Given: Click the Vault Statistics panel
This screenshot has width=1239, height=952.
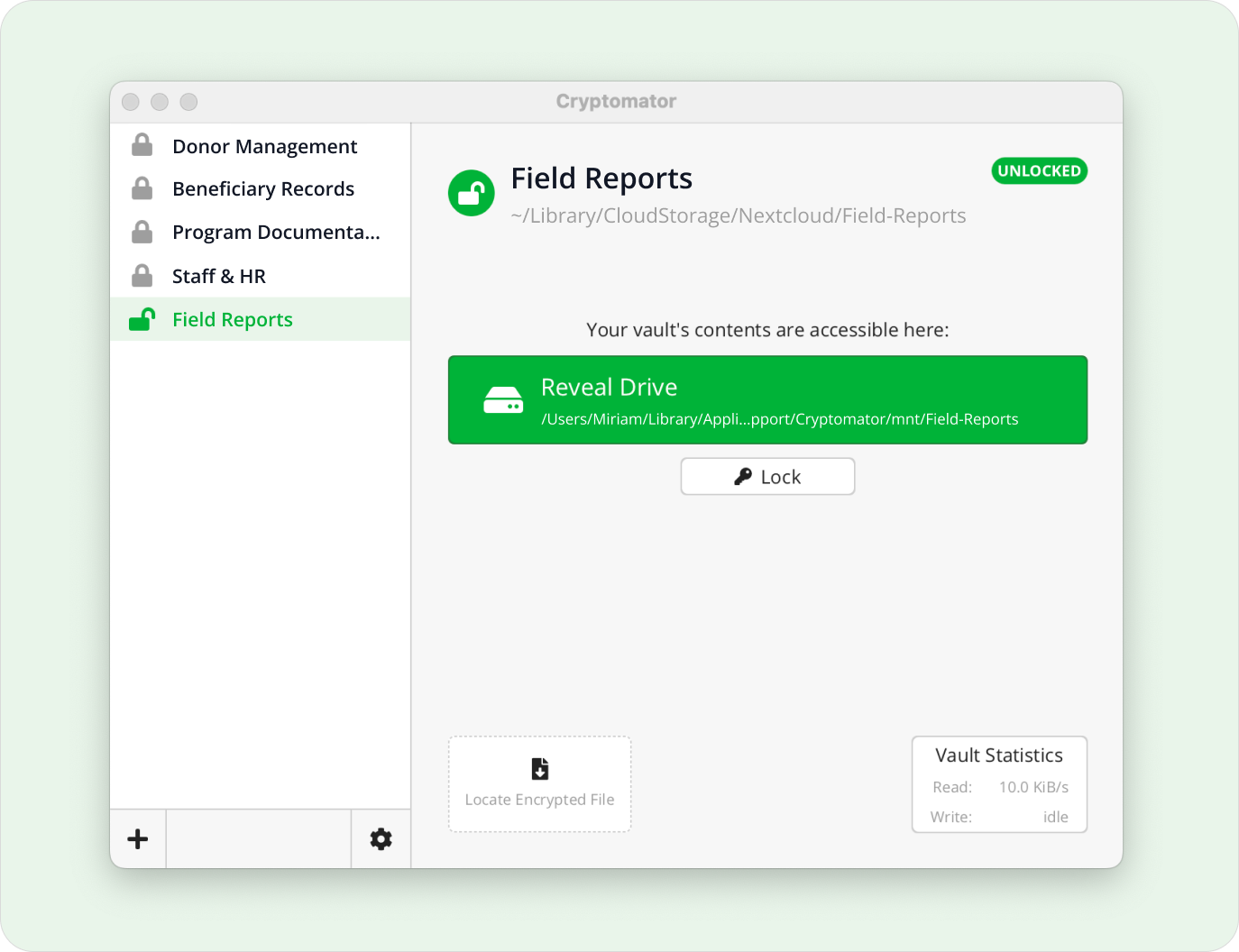Looking at the screenshot, I should (x=998, y=784).
